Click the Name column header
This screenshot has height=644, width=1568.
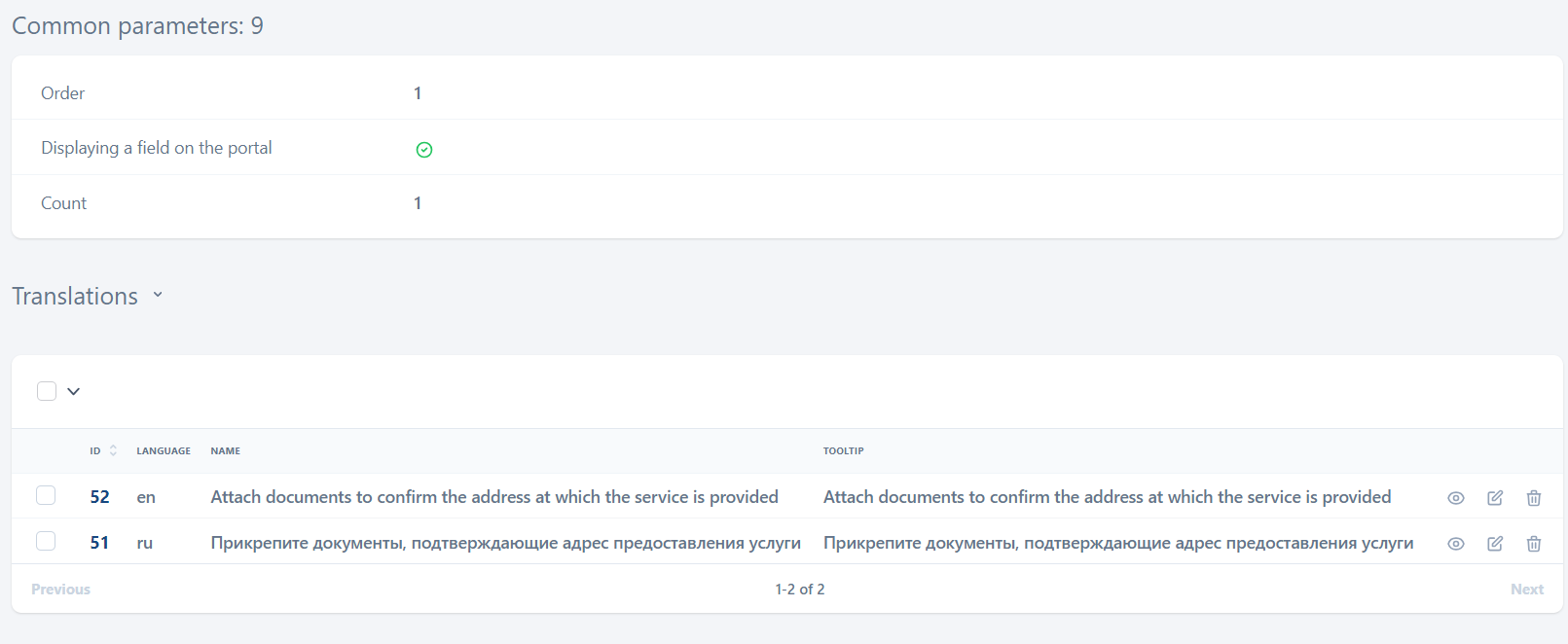(x=225, y=451)
